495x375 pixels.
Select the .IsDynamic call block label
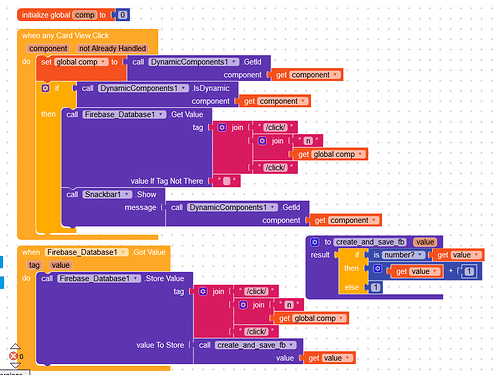click(x=211, y=88)
